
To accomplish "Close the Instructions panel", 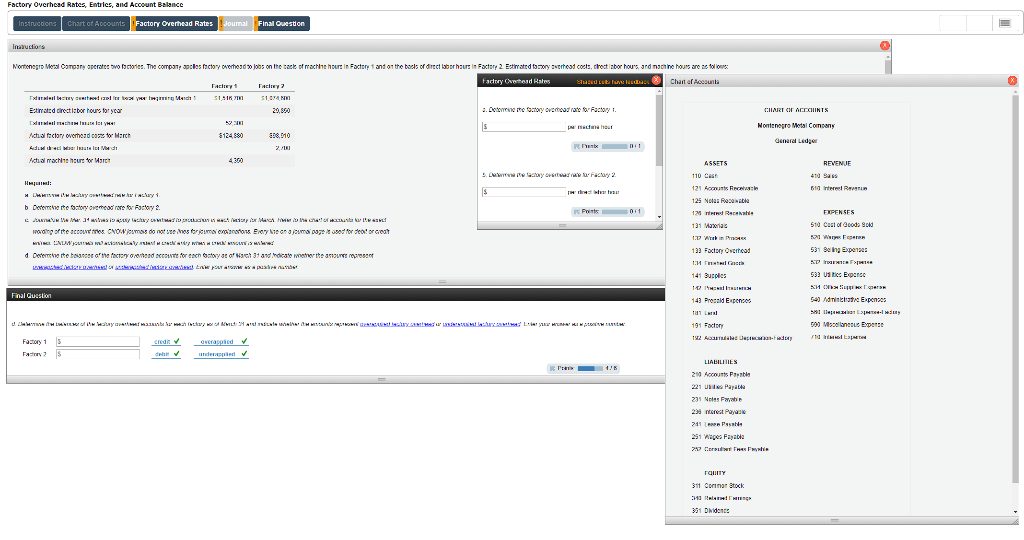I will point(884,45).
